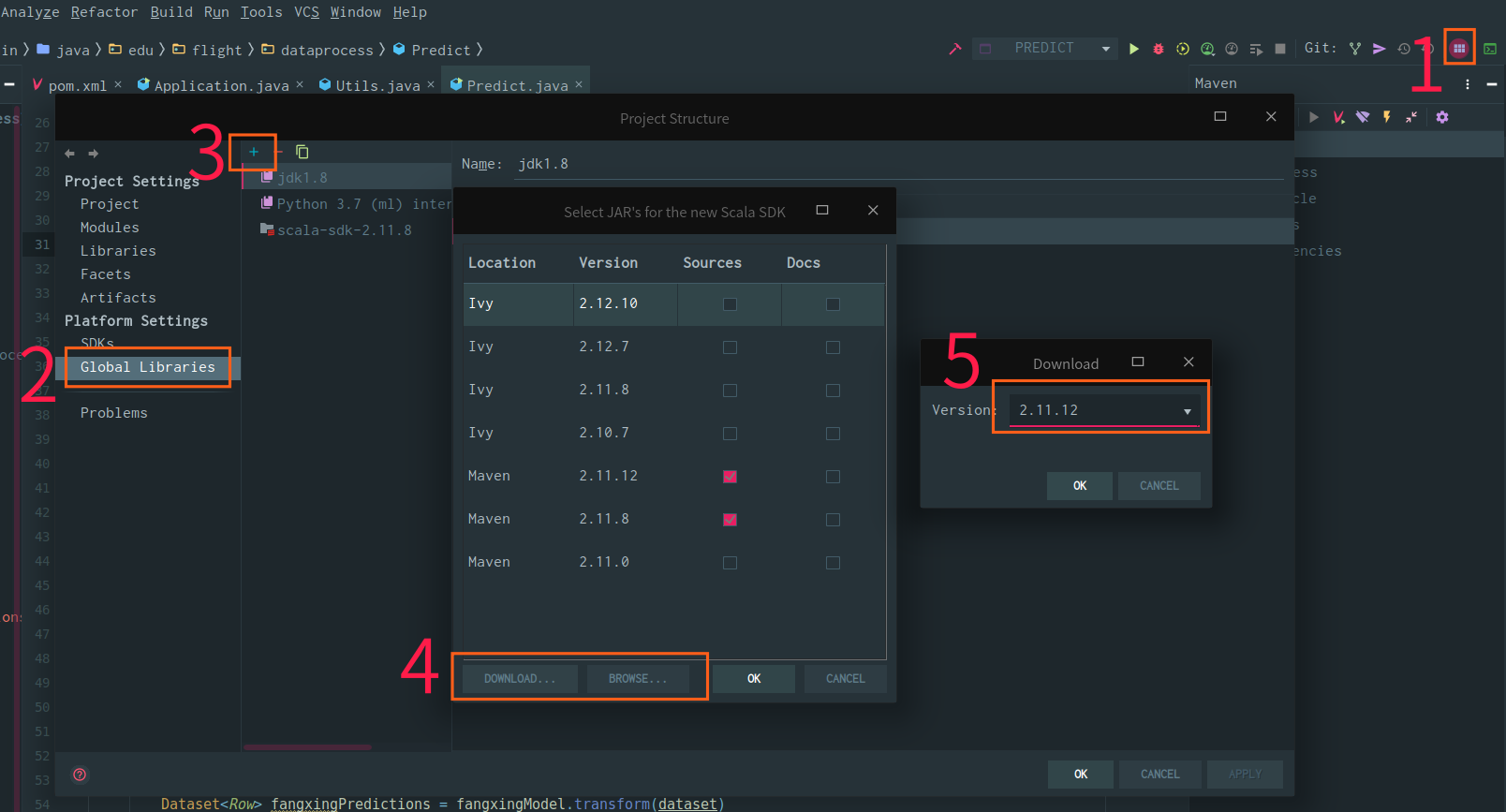Screen dimensions: 1506x812
Task: Click the dataprocess breadcrumb
Action: [327, 51]
